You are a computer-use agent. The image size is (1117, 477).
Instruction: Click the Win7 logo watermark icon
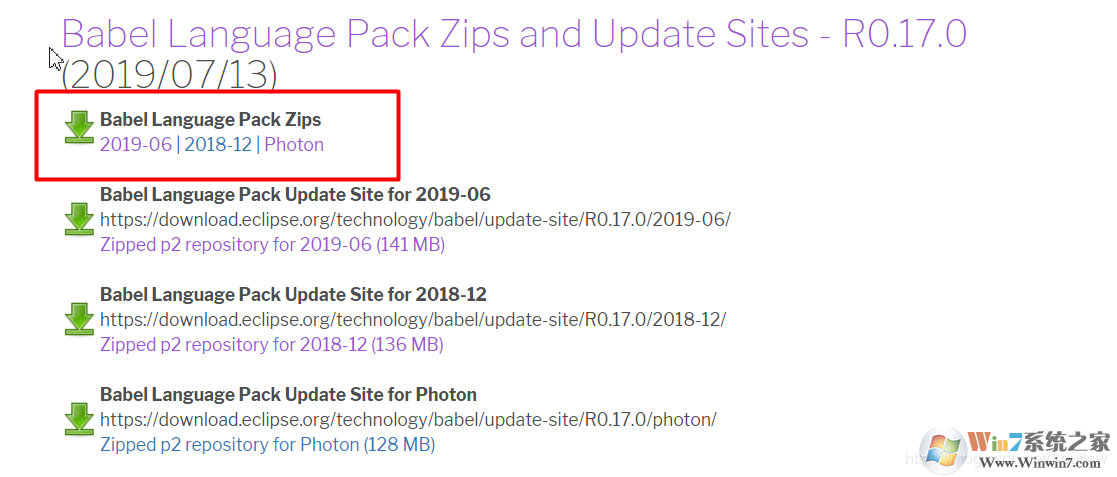coord(942,451)
